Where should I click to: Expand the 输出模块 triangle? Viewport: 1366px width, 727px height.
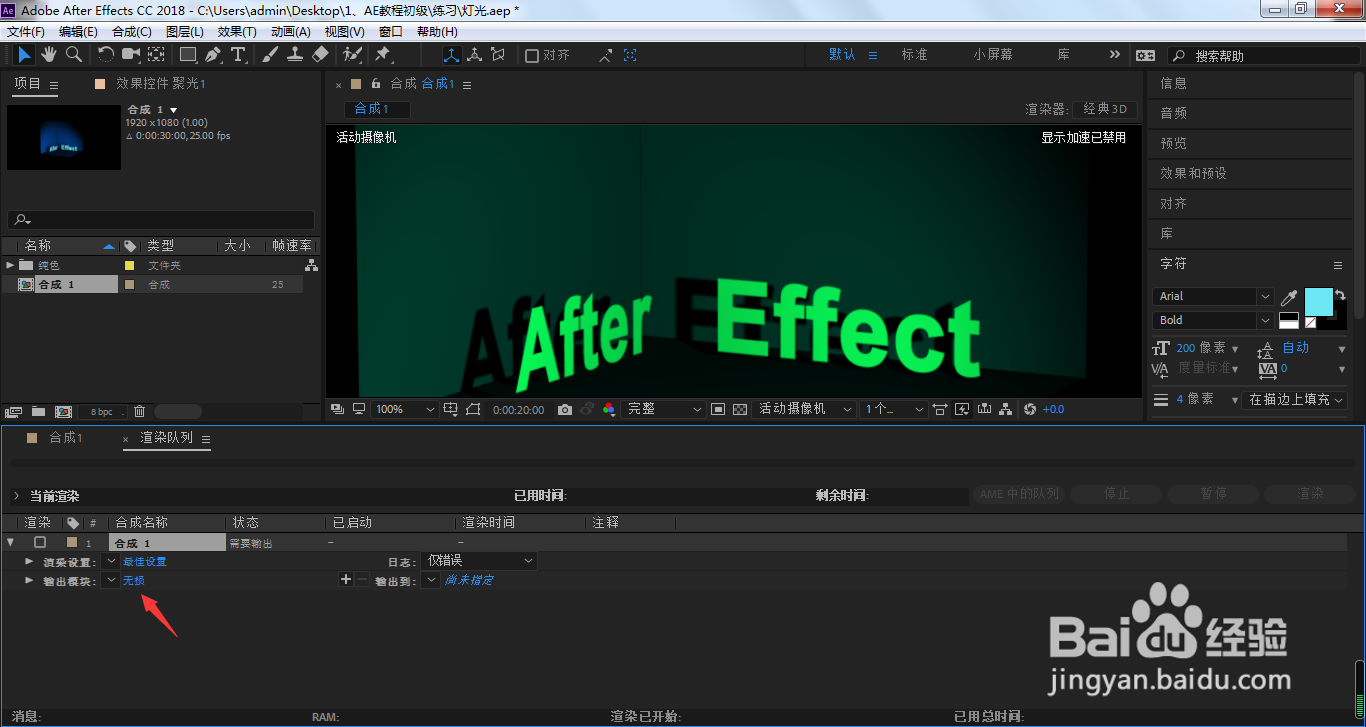pos(29,580)
